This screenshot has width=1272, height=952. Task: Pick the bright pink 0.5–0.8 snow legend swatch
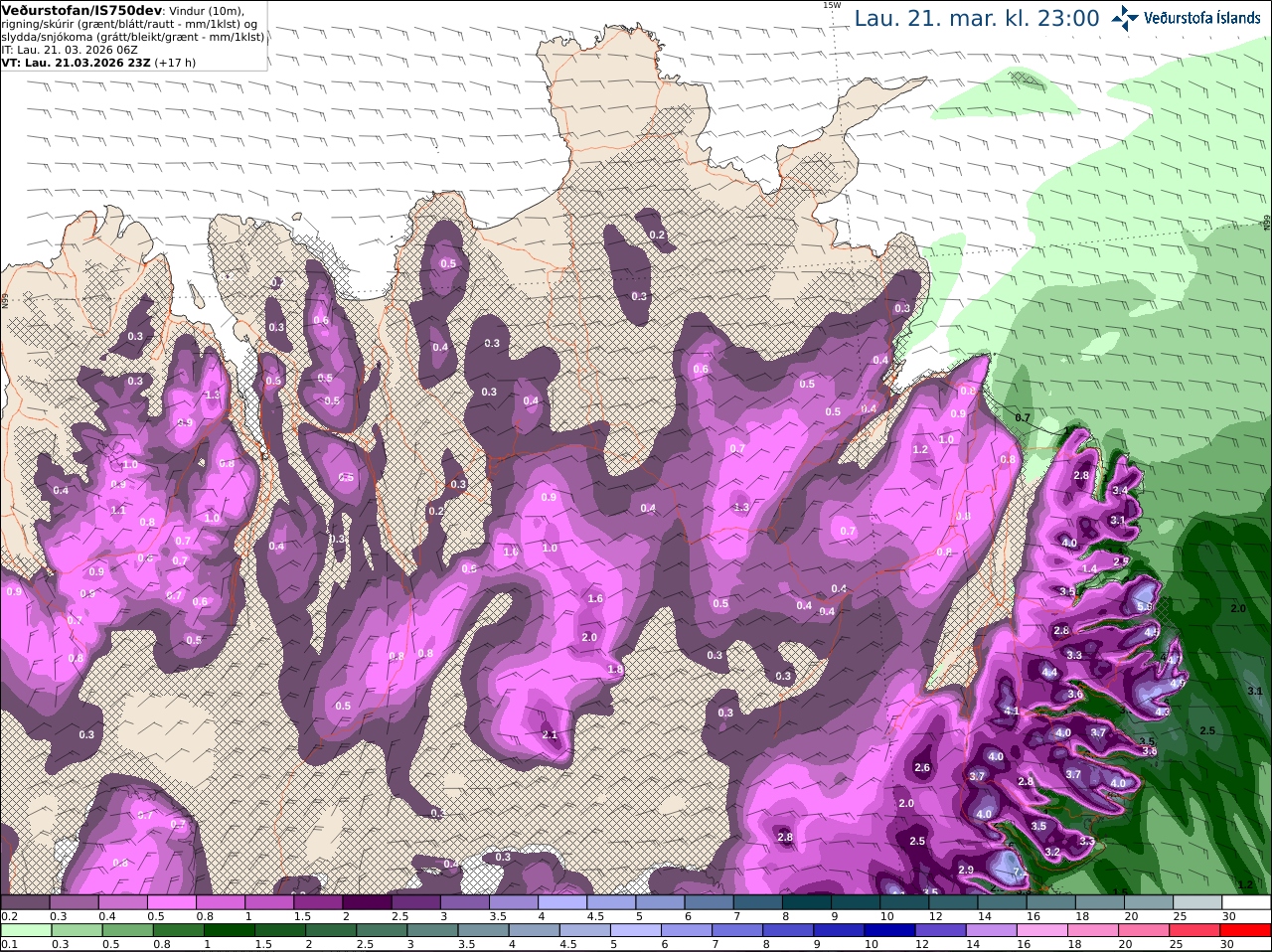(170, 902)
